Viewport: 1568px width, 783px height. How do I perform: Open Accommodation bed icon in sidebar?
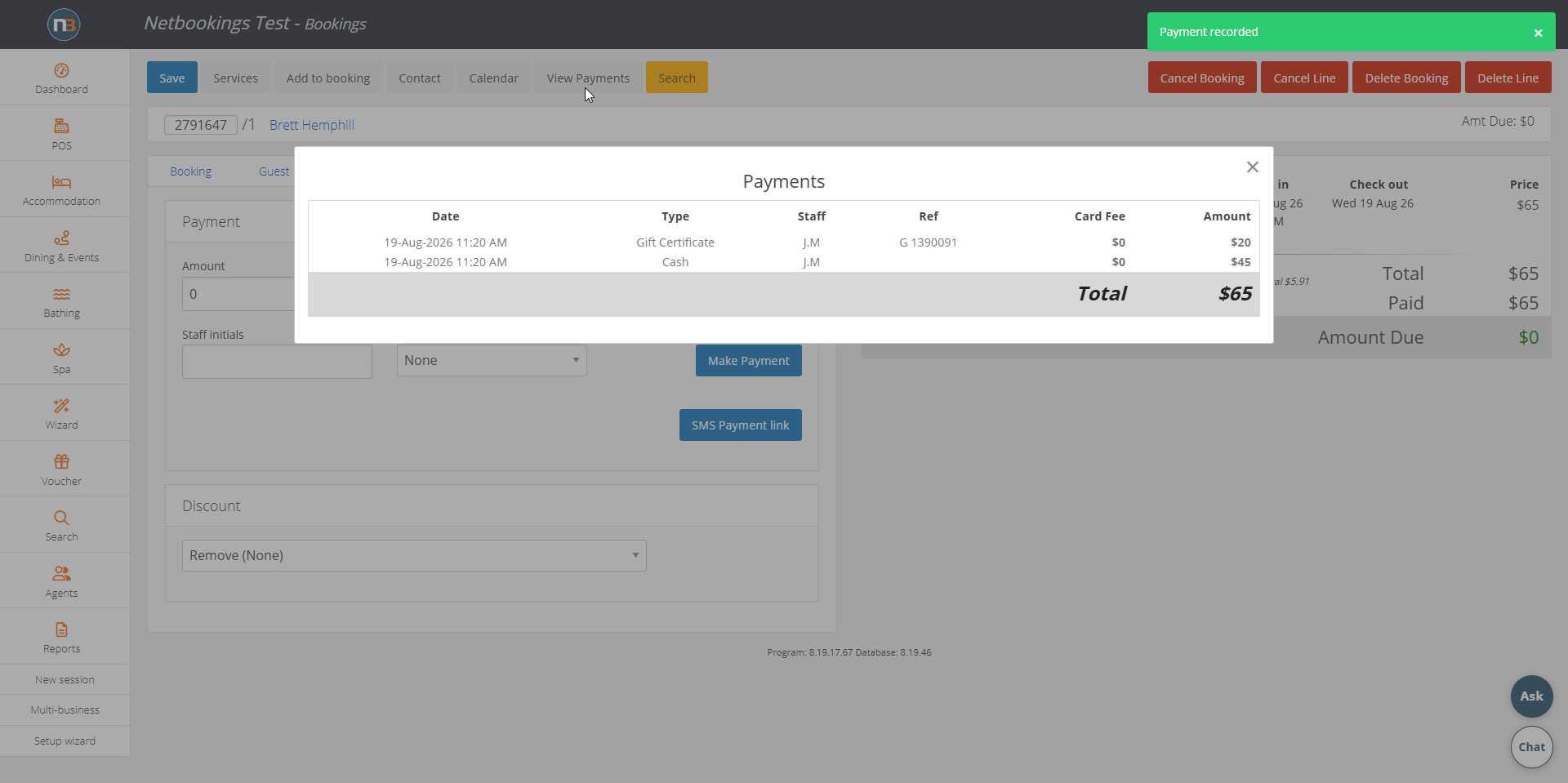[x=61, y=182]
